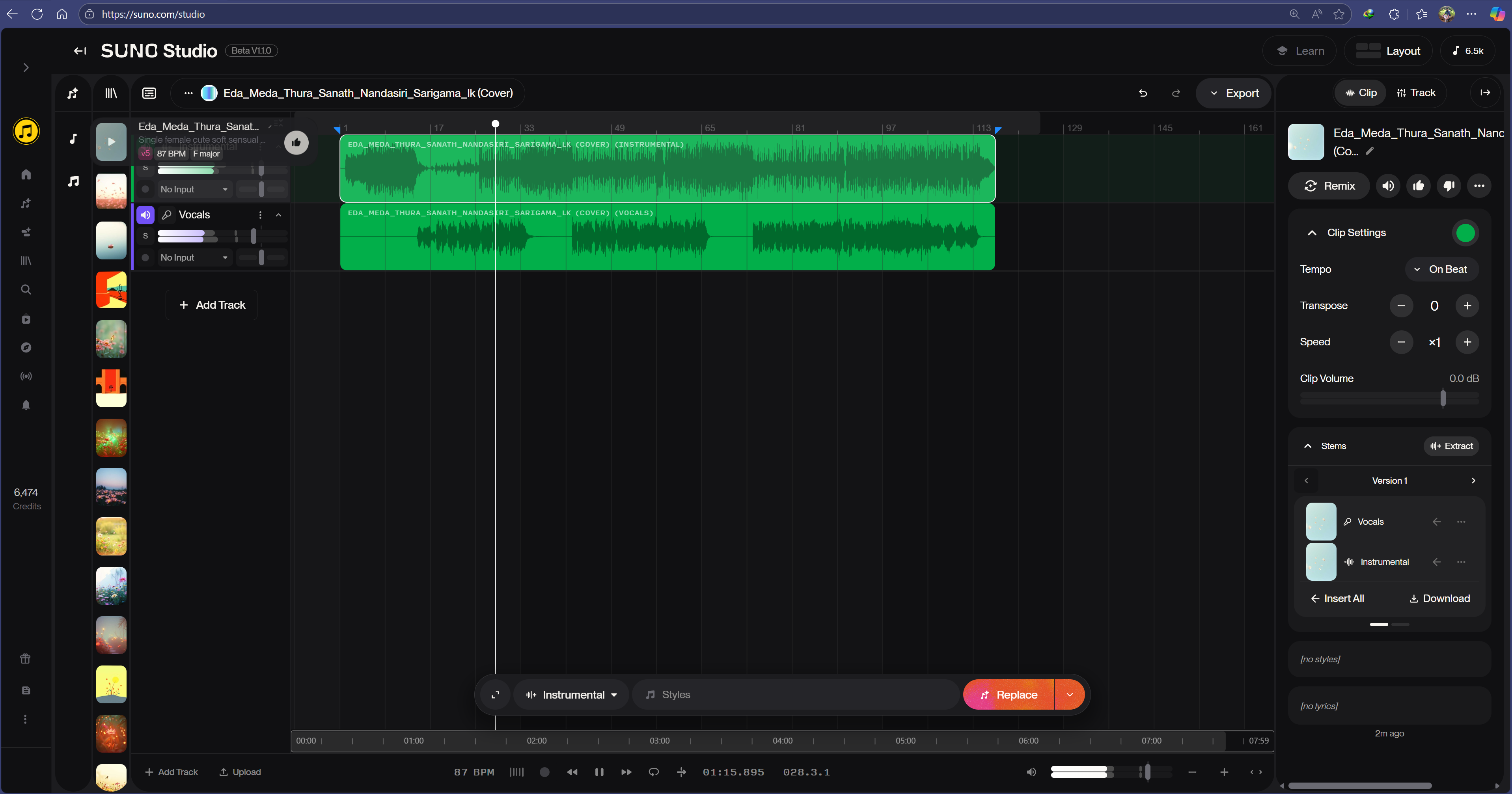1512x794 pixels.
Task: Open clip more options menu beside dislike
Action: click(x=1478, y=186)
